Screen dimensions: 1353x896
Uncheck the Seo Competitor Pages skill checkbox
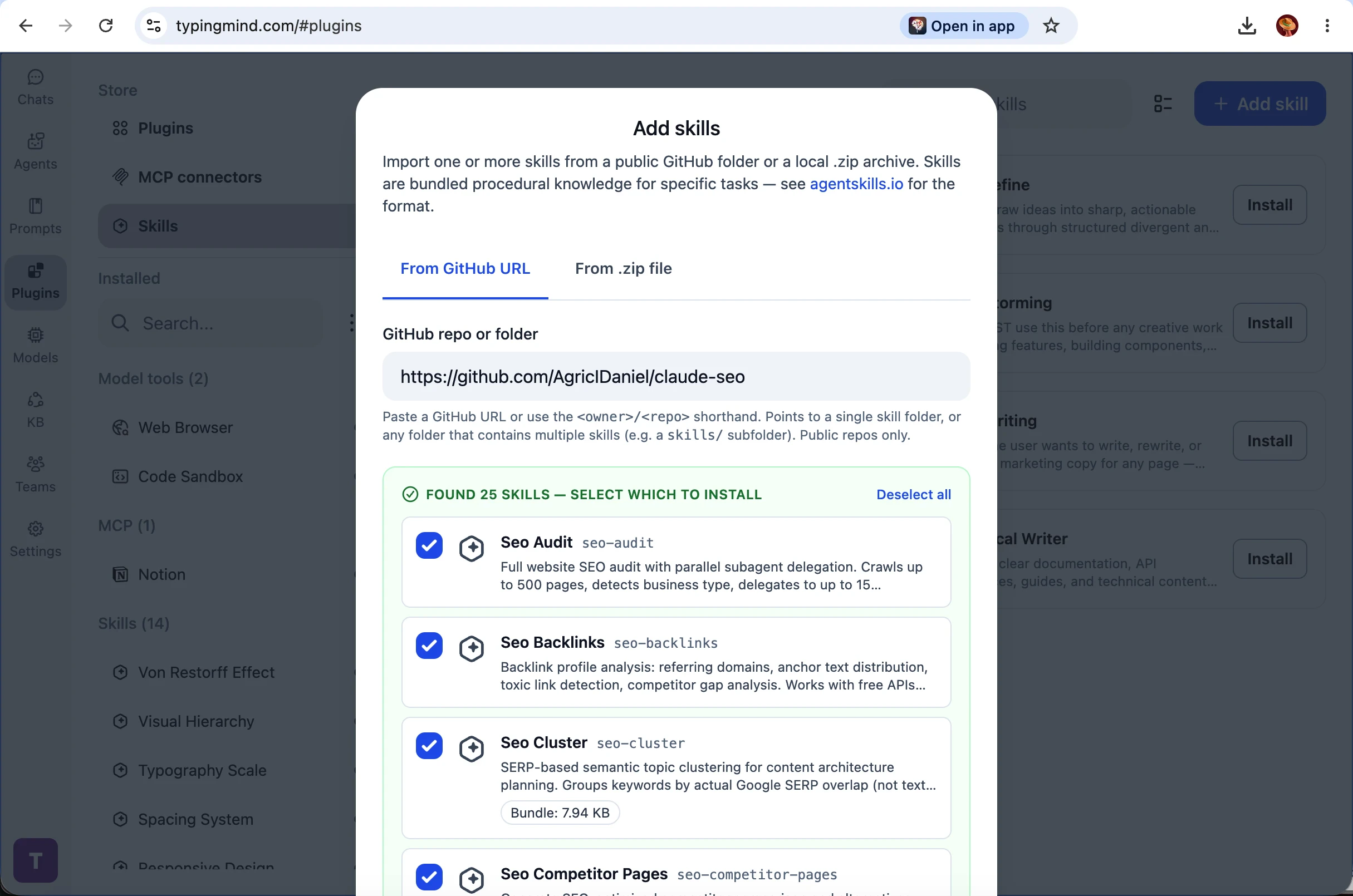point(429,877)
